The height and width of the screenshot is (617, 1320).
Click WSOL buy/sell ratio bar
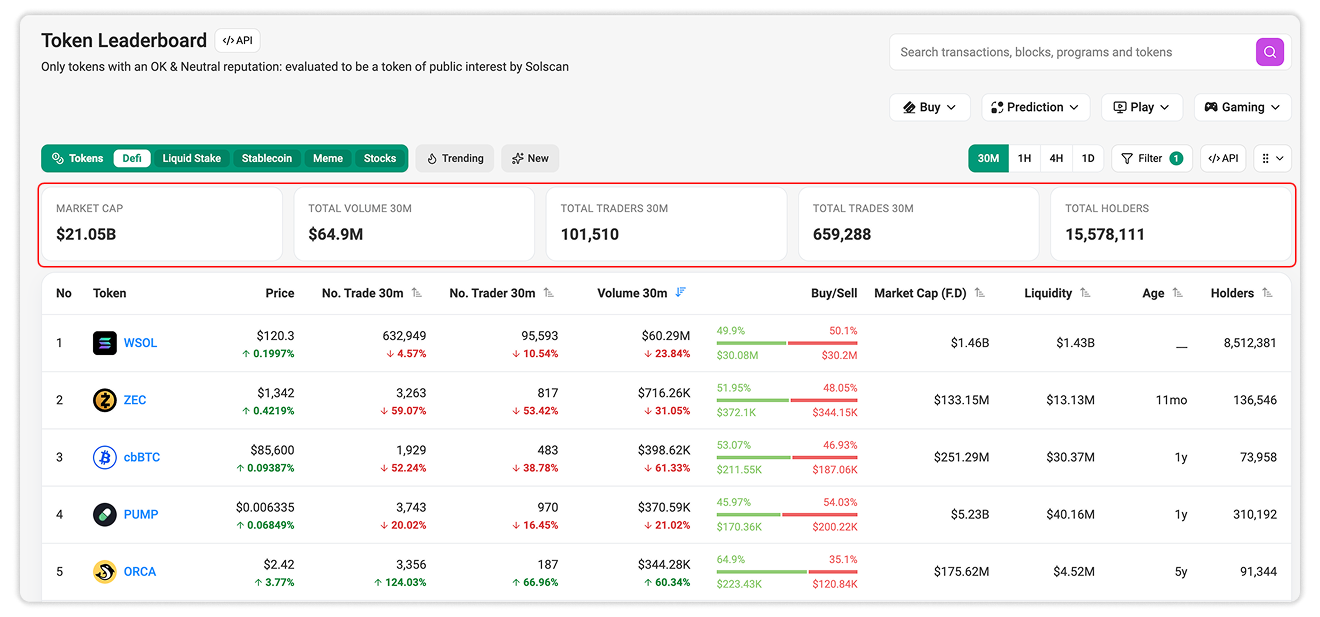[787, 343]
